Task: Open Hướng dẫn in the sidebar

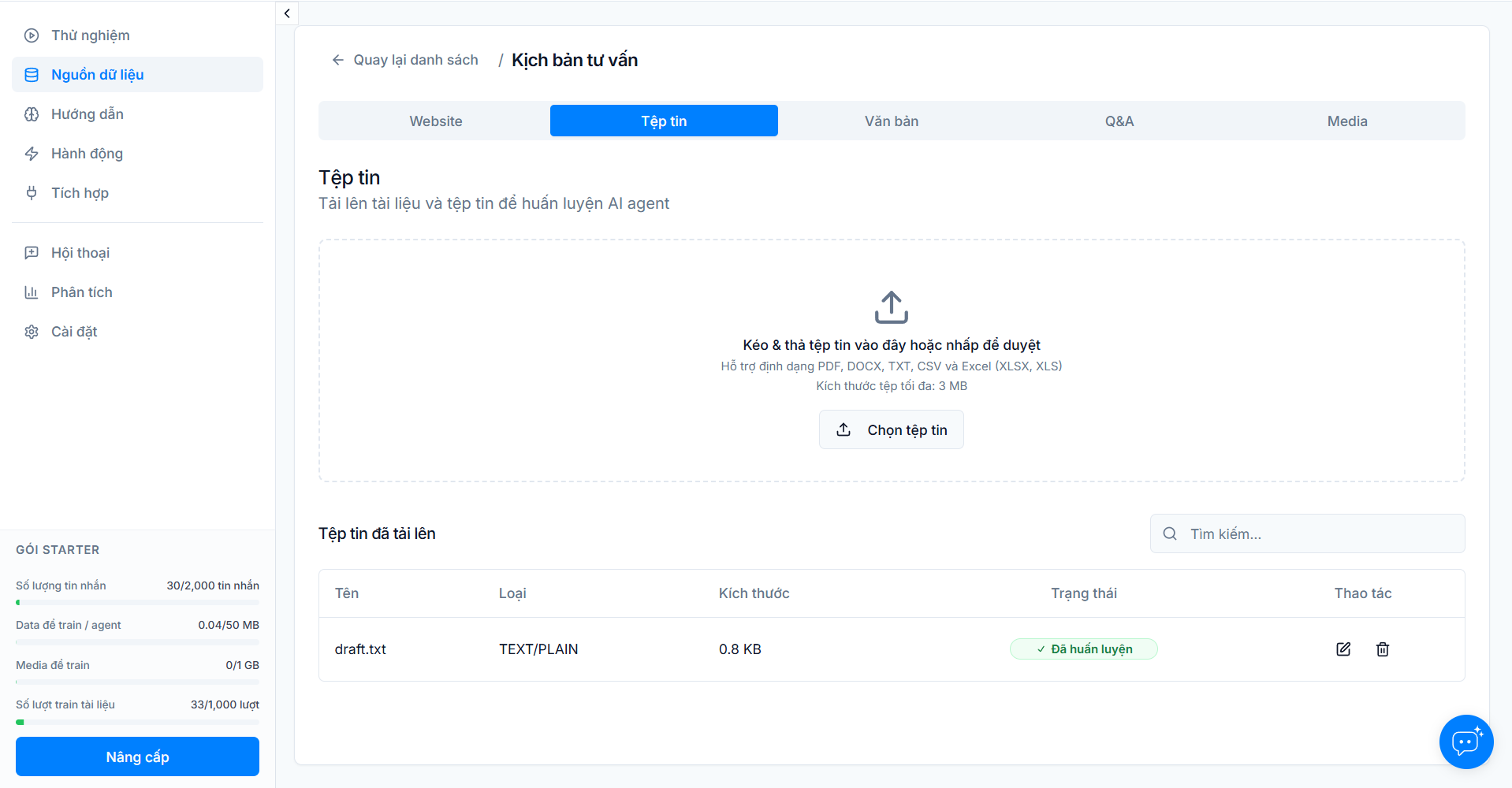Action: point(137,114)
